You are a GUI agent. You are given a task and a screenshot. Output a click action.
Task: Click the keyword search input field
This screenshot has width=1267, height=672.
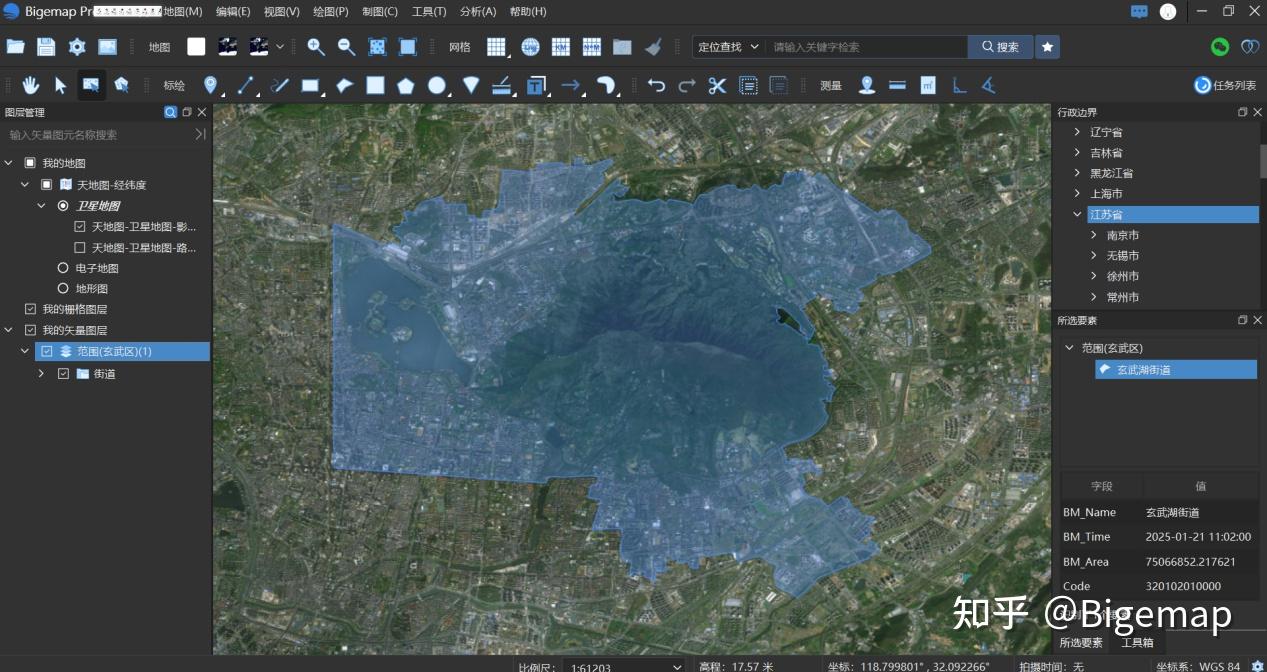click(865, 46)
